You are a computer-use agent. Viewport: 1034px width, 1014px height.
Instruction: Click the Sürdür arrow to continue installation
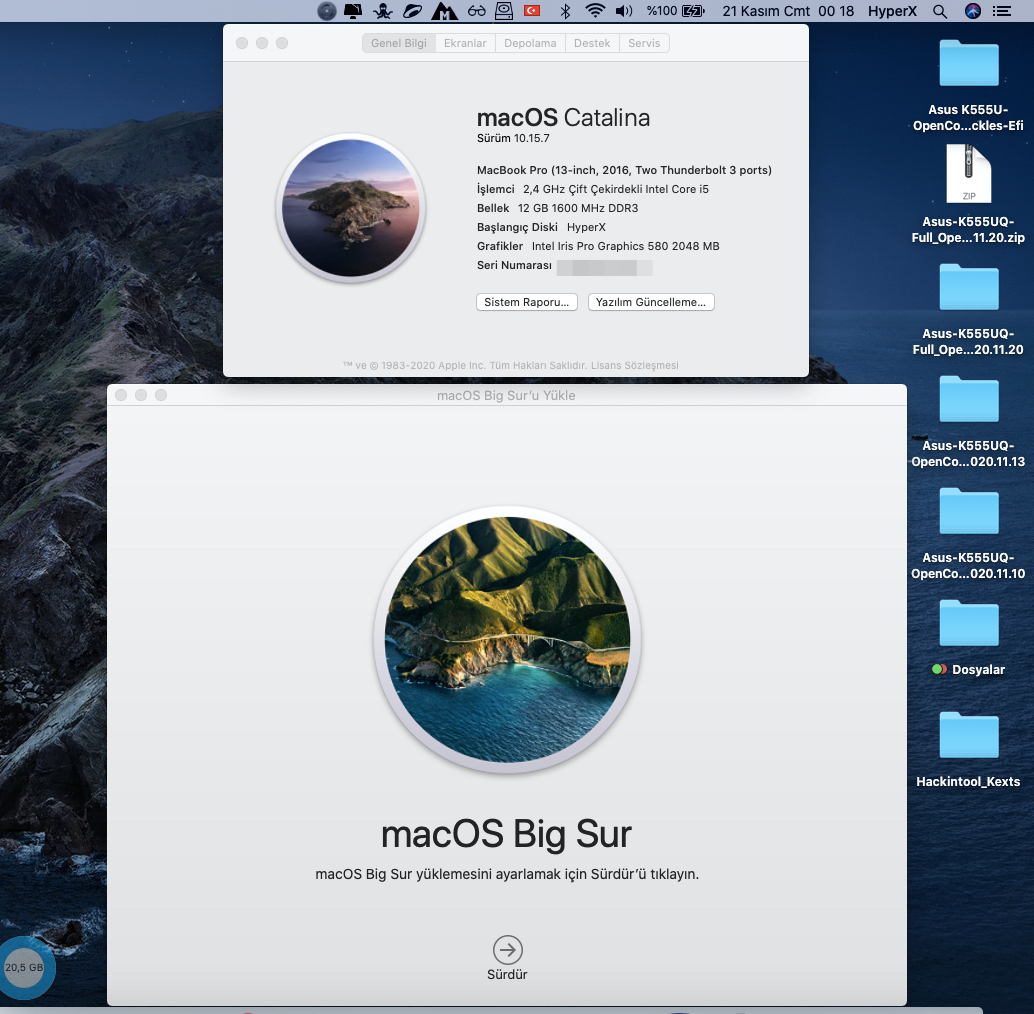(508, 950)
